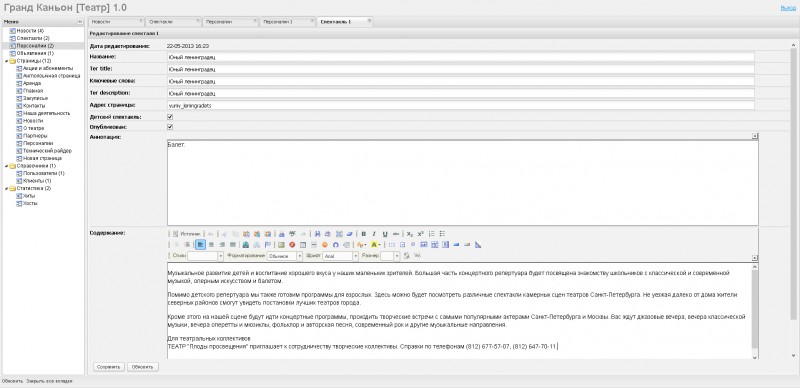Insert a bulleted list in the editor

442,234
